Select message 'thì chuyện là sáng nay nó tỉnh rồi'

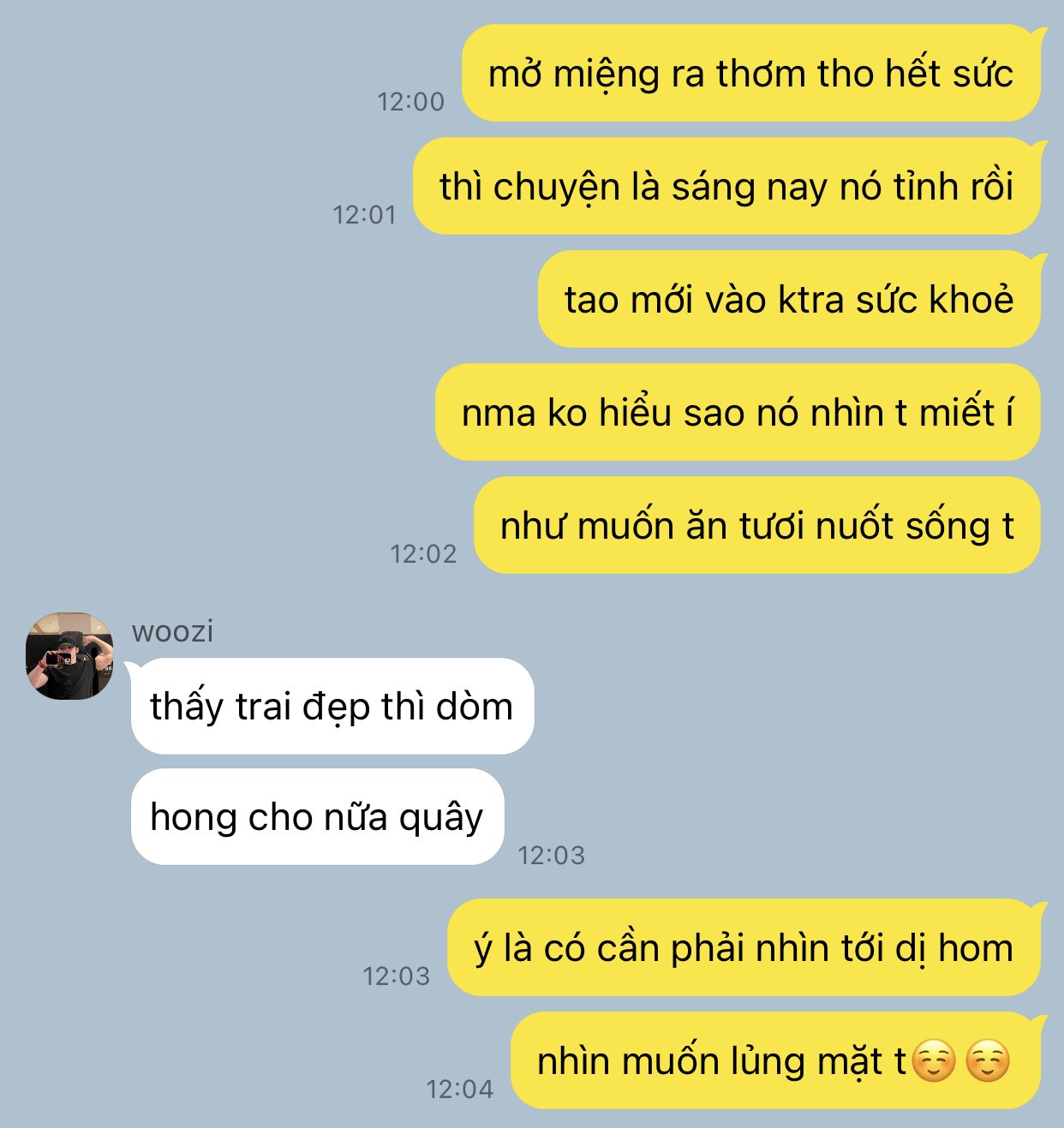point(726,187)
